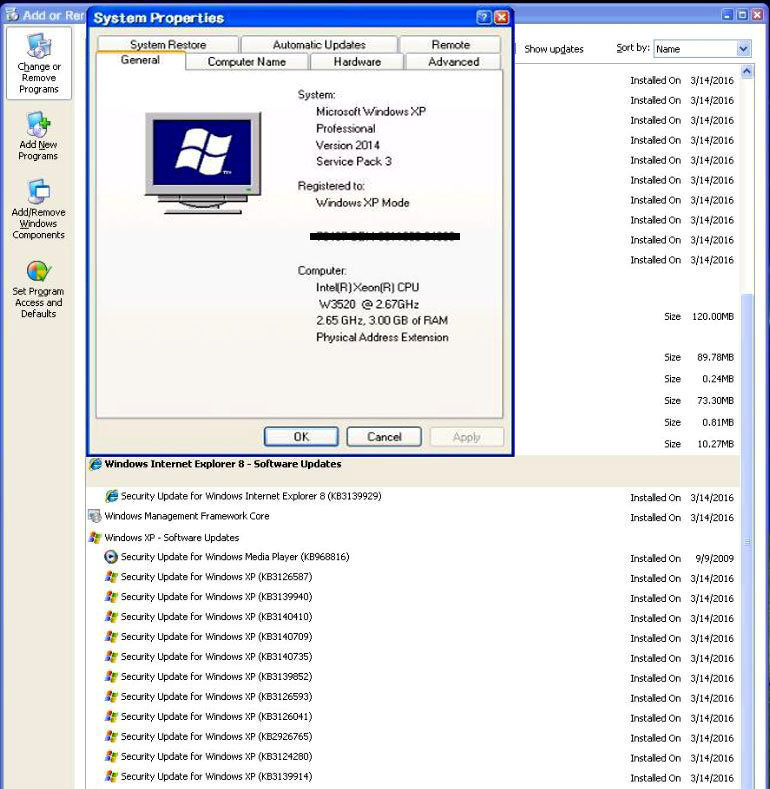Image resolution: width=770 pixels, height=789 pixels.
Task: Click Add/Remove Windows Components icon
Action: point(38,208)
